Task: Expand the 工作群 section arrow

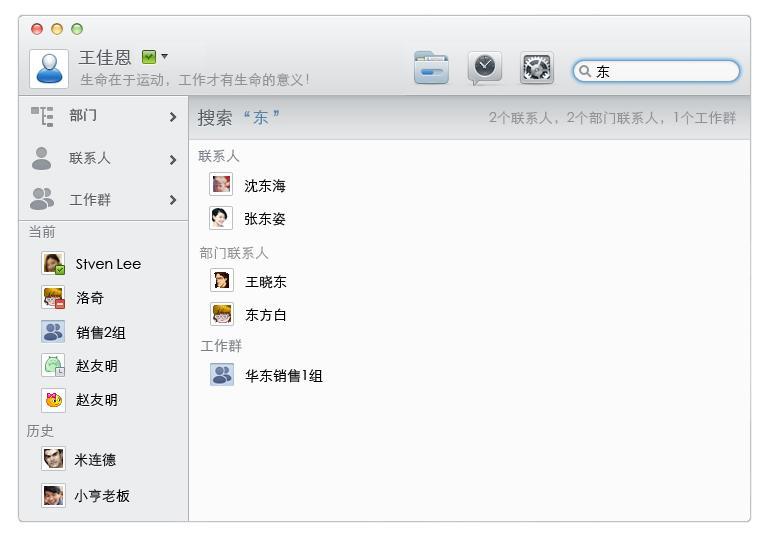Action: click(x=173, y=200)
